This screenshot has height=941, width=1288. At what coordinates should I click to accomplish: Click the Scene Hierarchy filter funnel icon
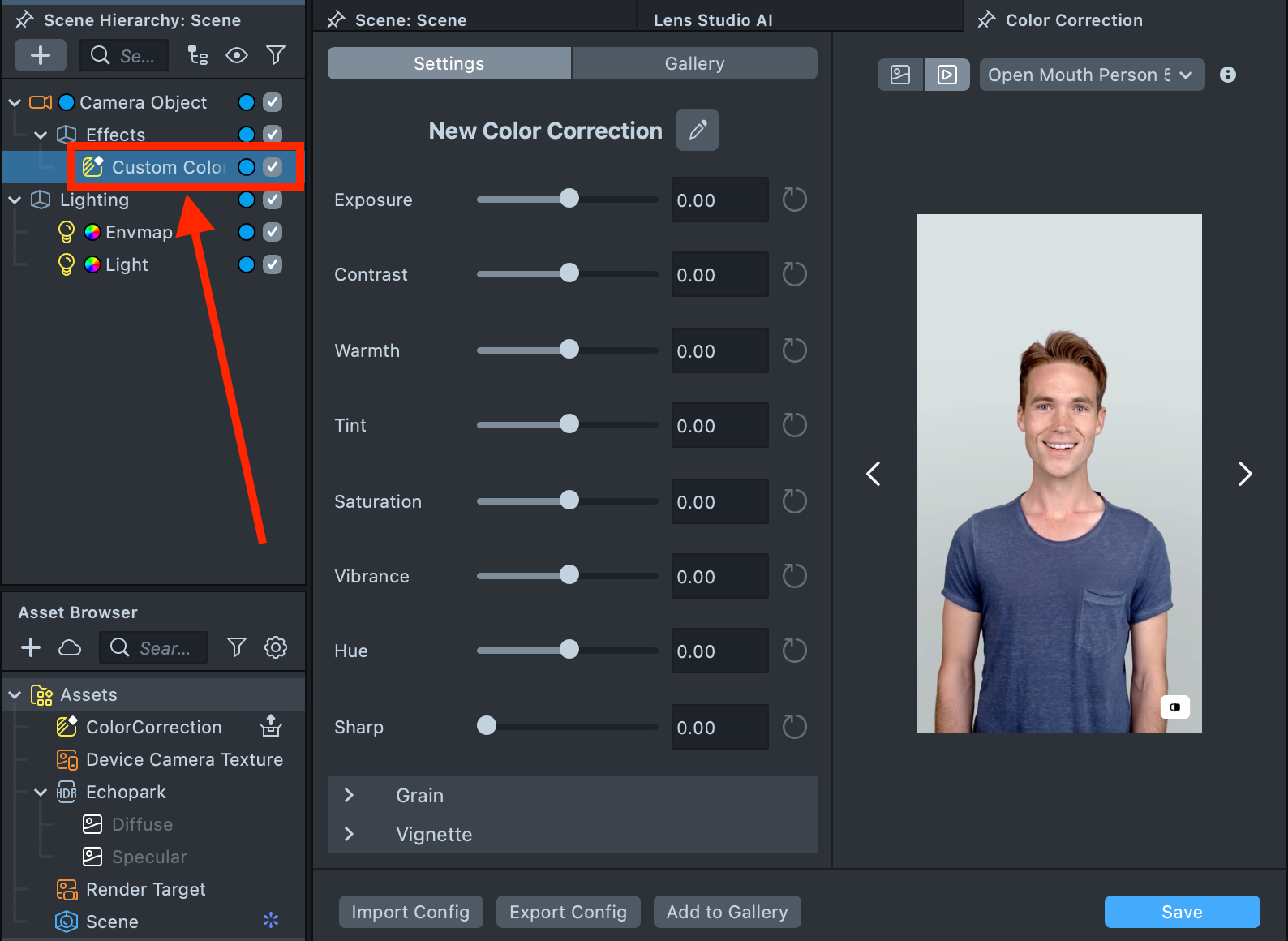(x=276, y=55)
